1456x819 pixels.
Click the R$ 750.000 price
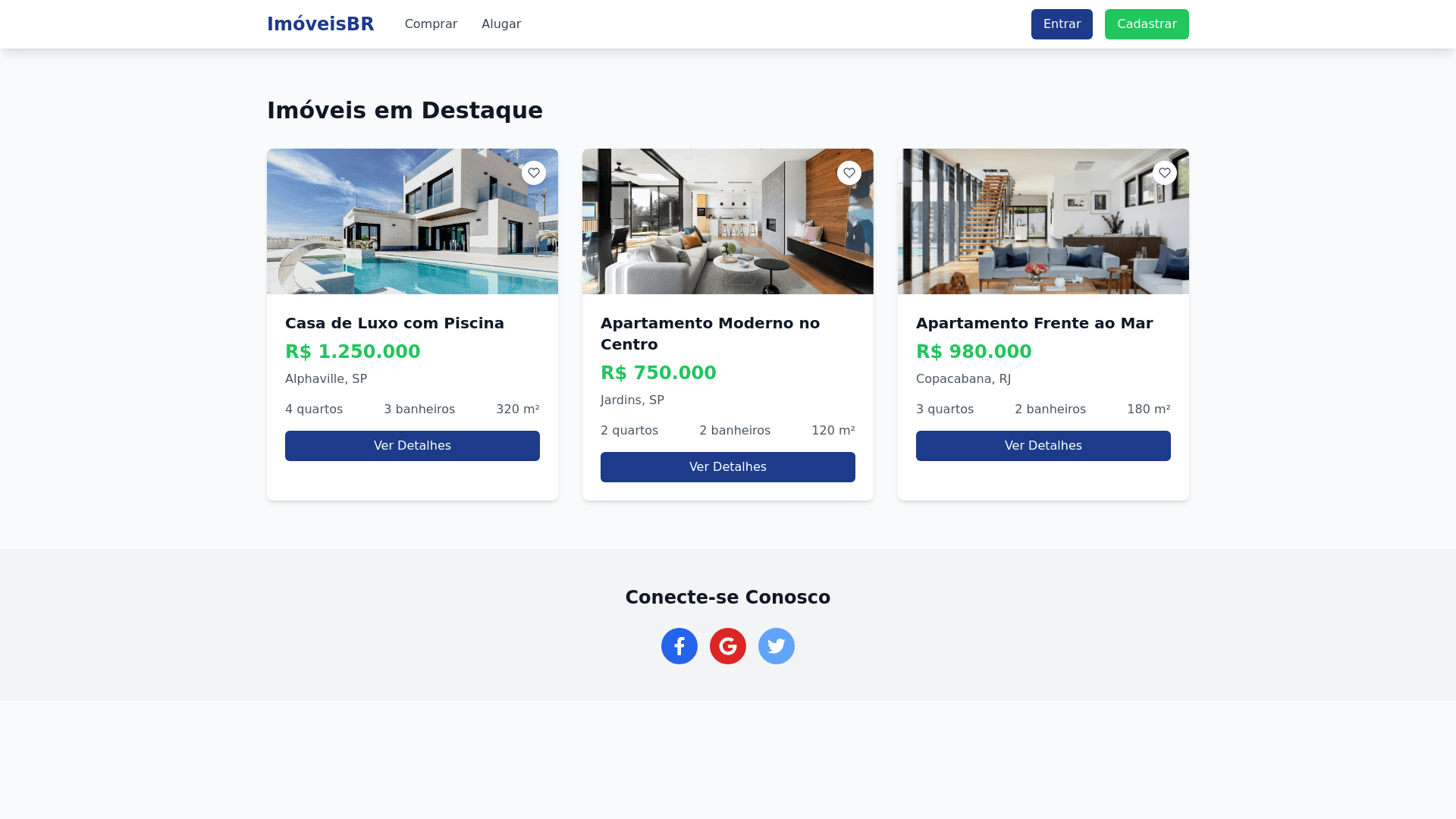pyautogui.click(x=658, y=373)
